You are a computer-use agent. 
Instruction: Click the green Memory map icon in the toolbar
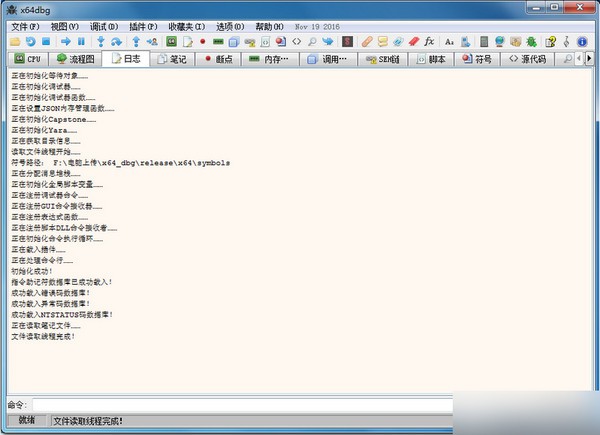(x=218, y=41)
